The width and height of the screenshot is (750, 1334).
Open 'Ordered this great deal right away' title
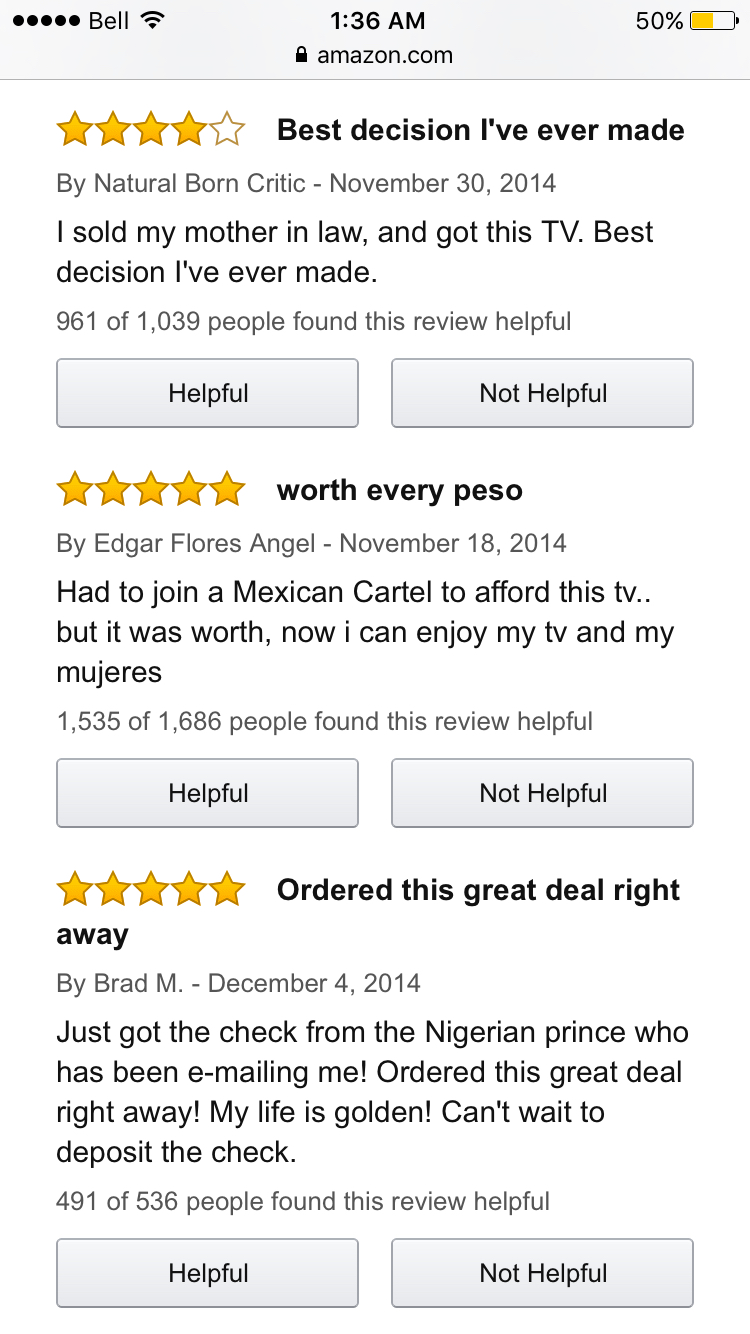coord(369,912)
